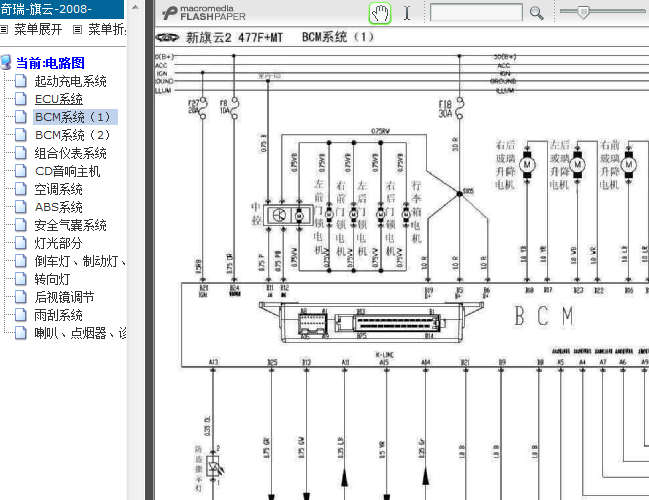Viewport: 649px width, 500px height.
Task: Open 灯光部分 diagram
Action: [x=58, y=243]
